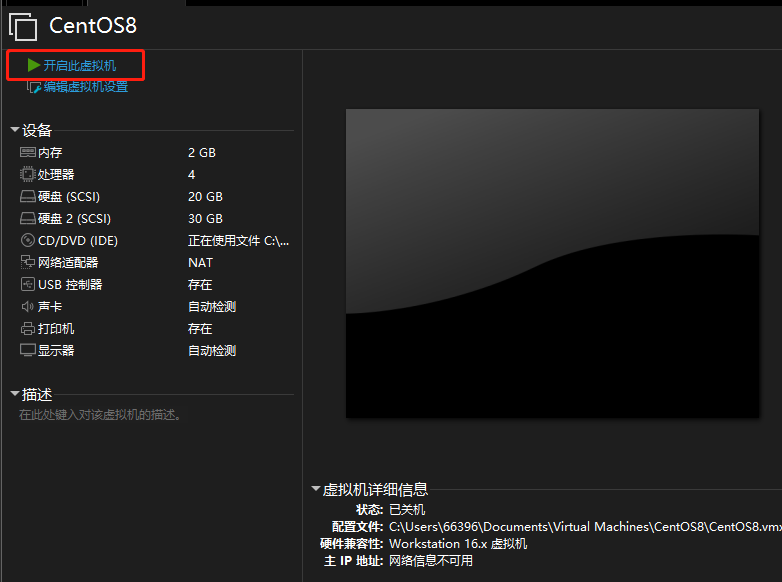Click the sound card 声卡 icon
The height and width of the screenshot is (582, 782).
coord(27,306)
